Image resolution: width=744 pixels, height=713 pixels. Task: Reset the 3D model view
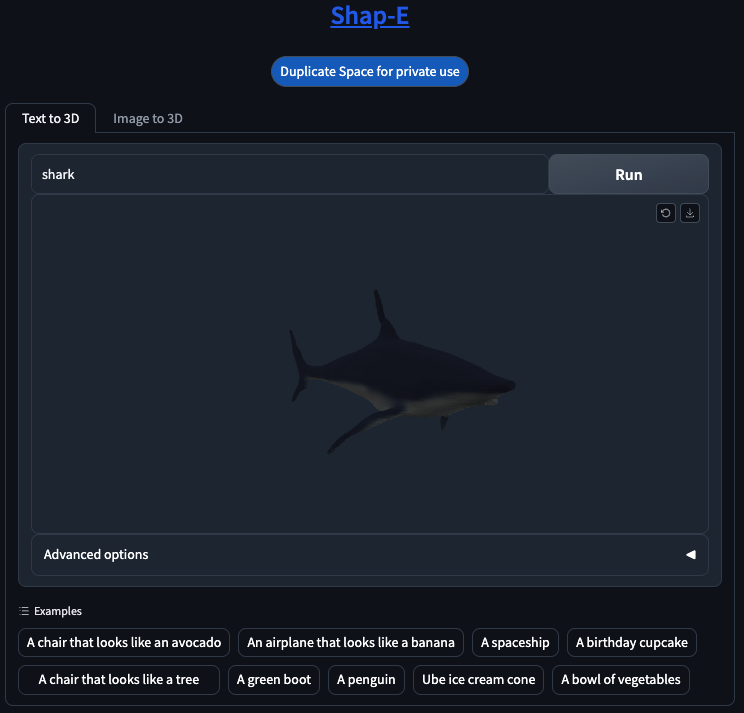click(666, 213)
